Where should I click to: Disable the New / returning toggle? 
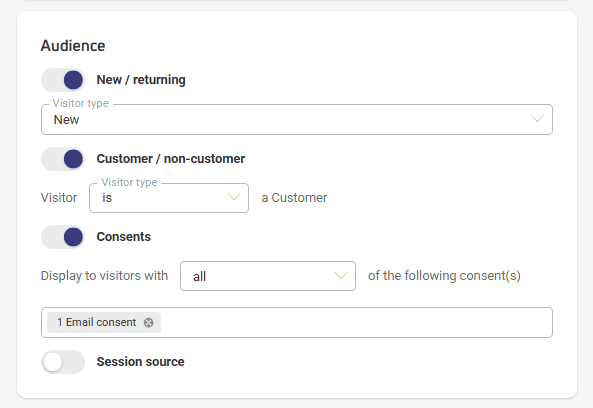click(x=63, y=80)
